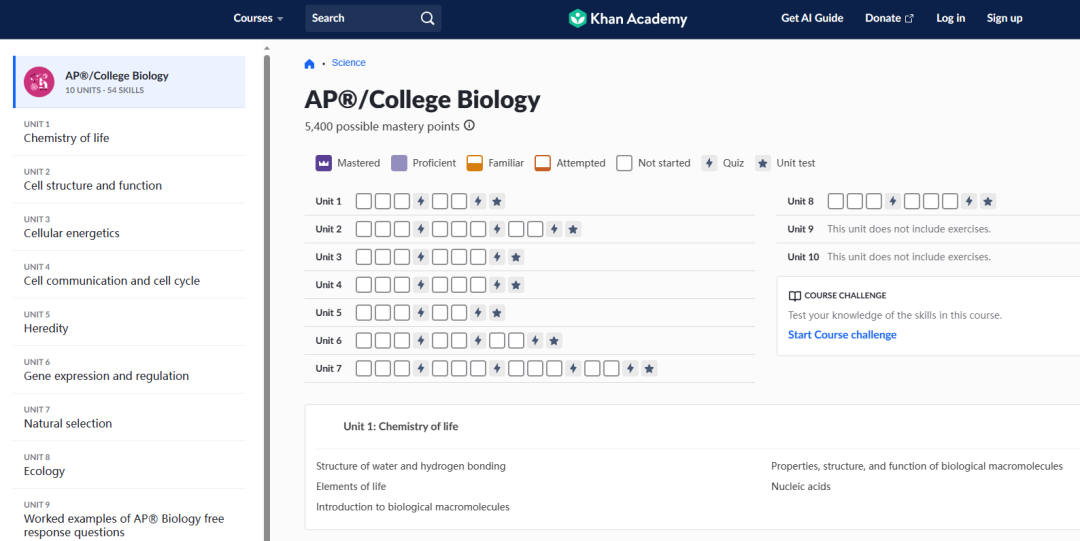Click the home breadcrumb icon
The height and width of the screenshot is (541, 1080).
(x=309, y=63)
